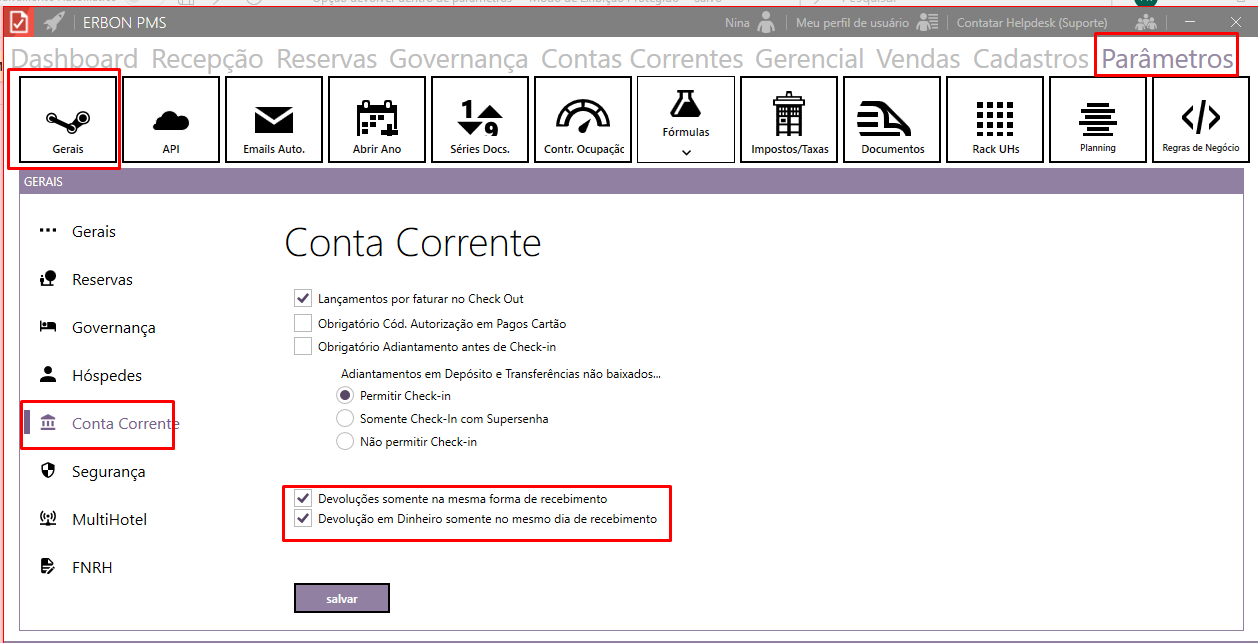The image size is (1258, 643).
Task: Open Impostos/Taxas building icon
Action: [789, 120]
